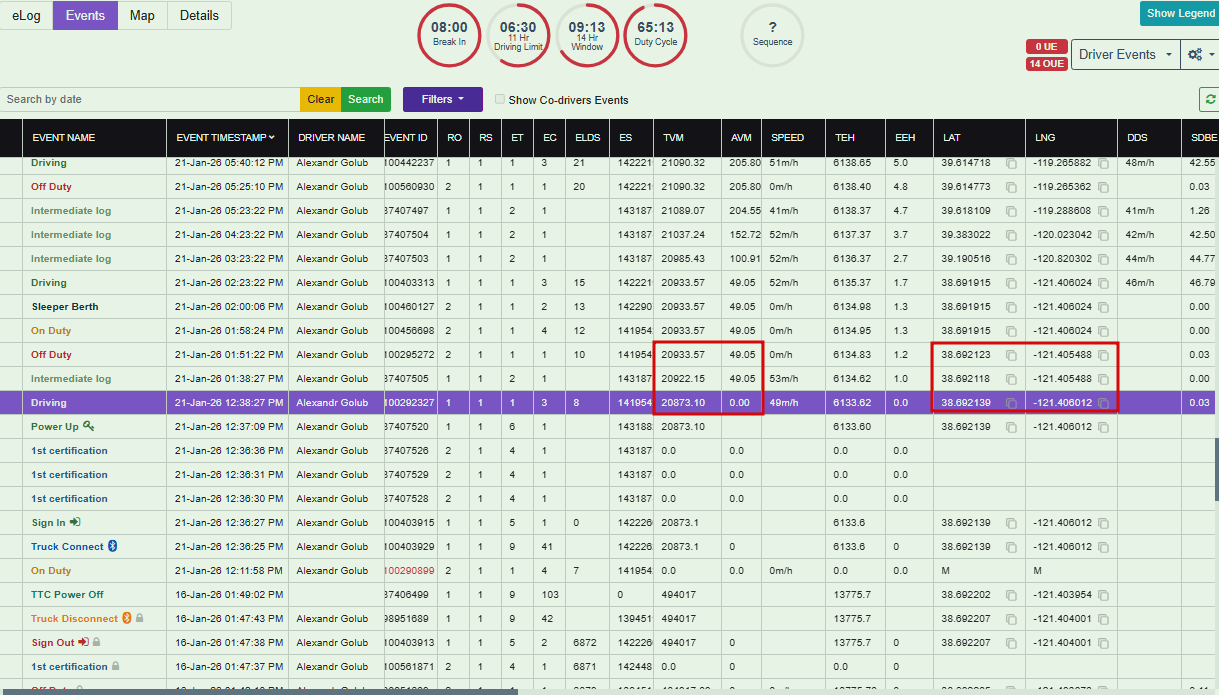Click the Sequence question-mark circle
Image resolution: width=1219 pixels, height=695 pixels.
click(772, 35)
